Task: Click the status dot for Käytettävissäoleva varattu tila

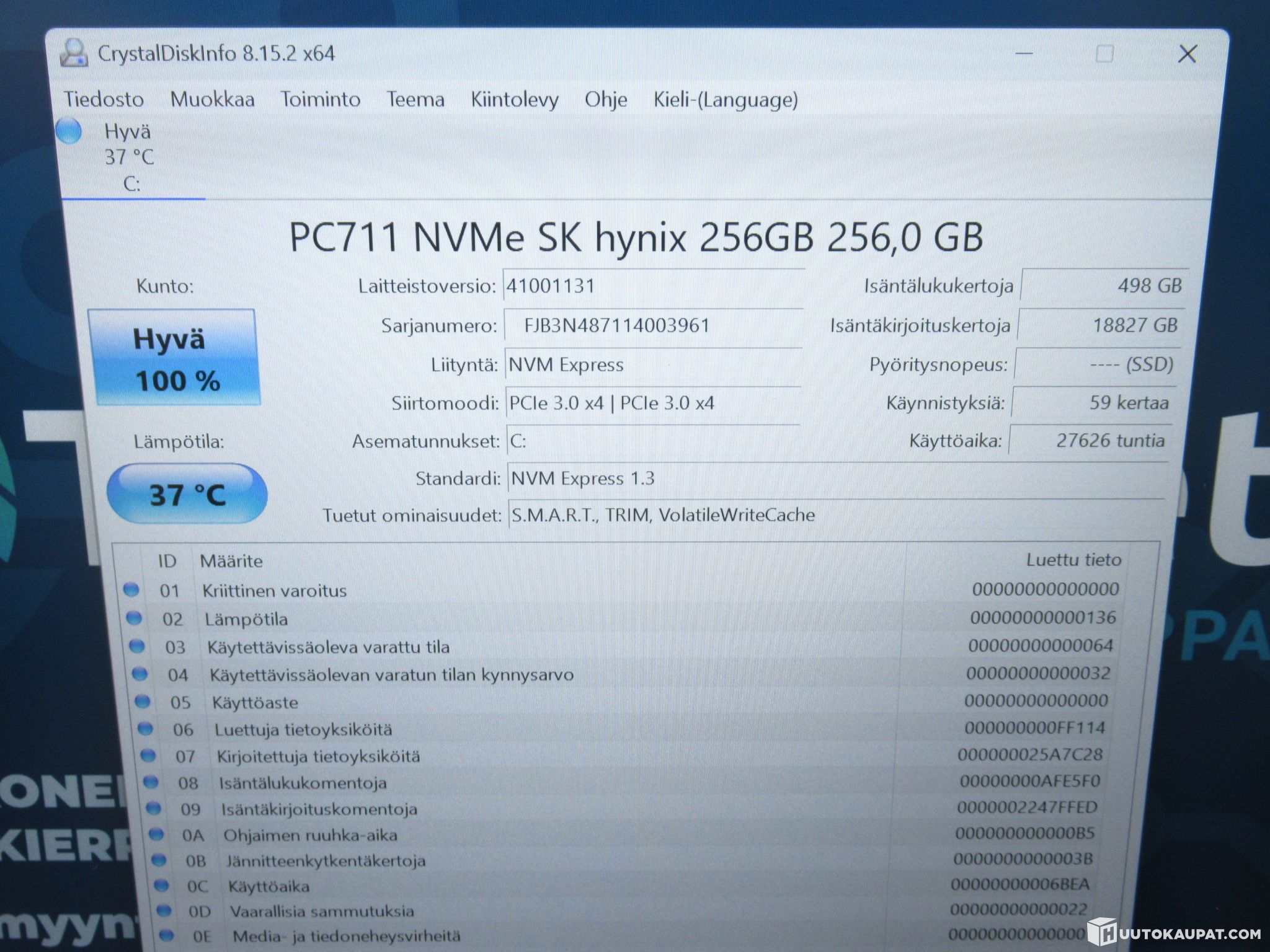Action: point(136,646)
